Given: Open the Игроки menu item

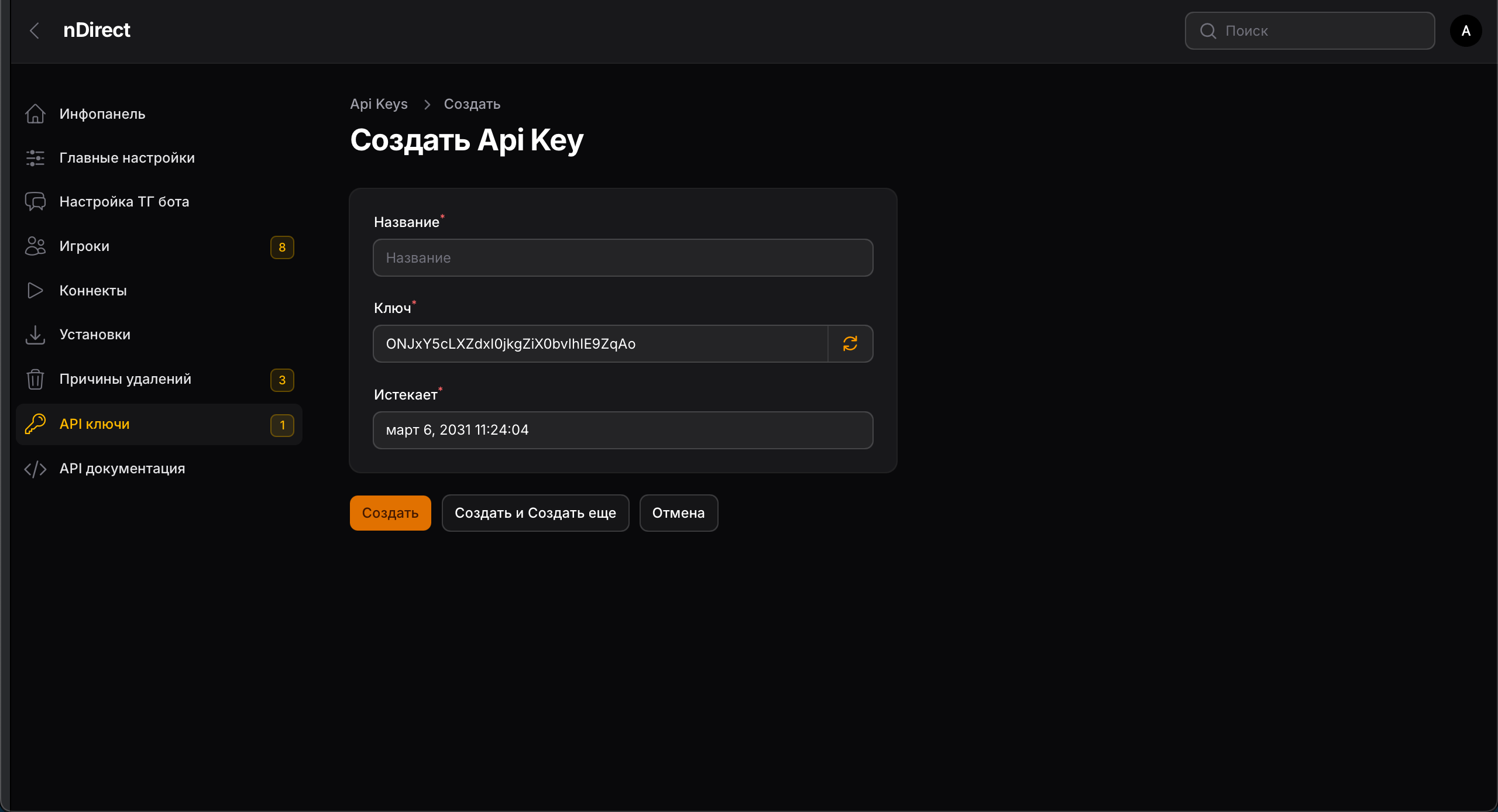Looking at the screenshot, I should 84,246.
